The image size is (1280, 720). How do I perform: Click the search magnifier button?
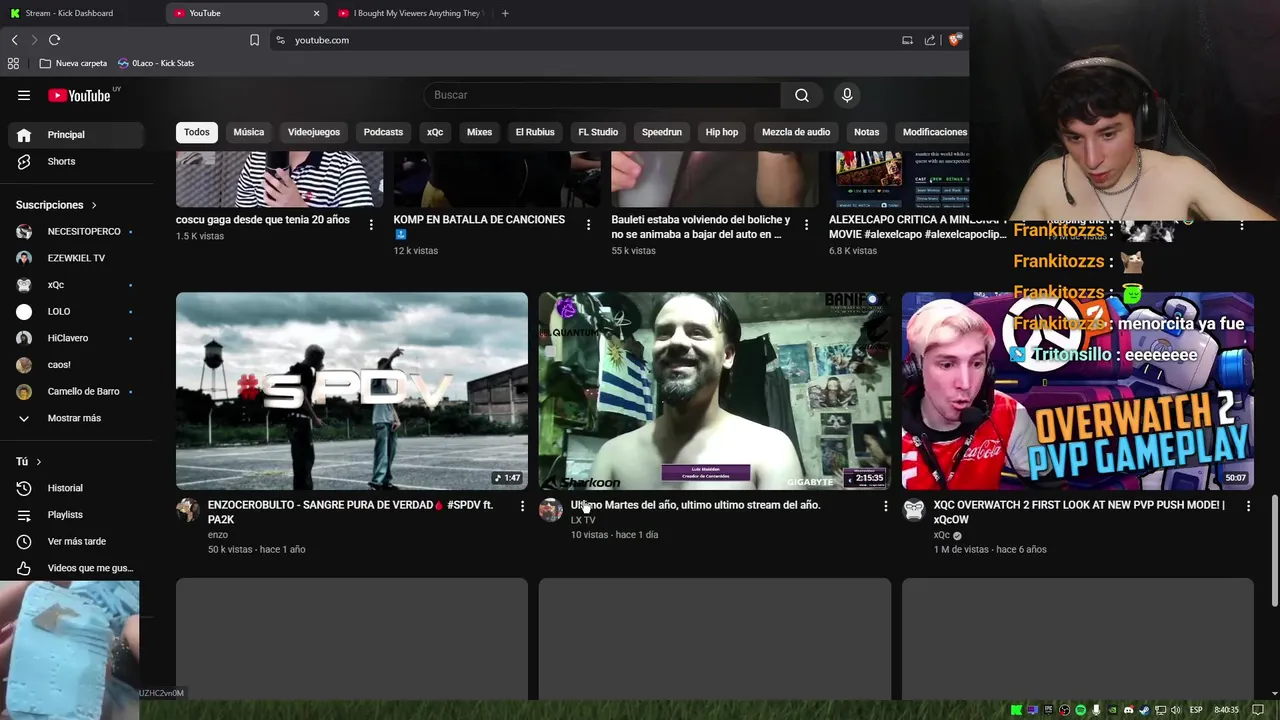click(x=801, y=95)
